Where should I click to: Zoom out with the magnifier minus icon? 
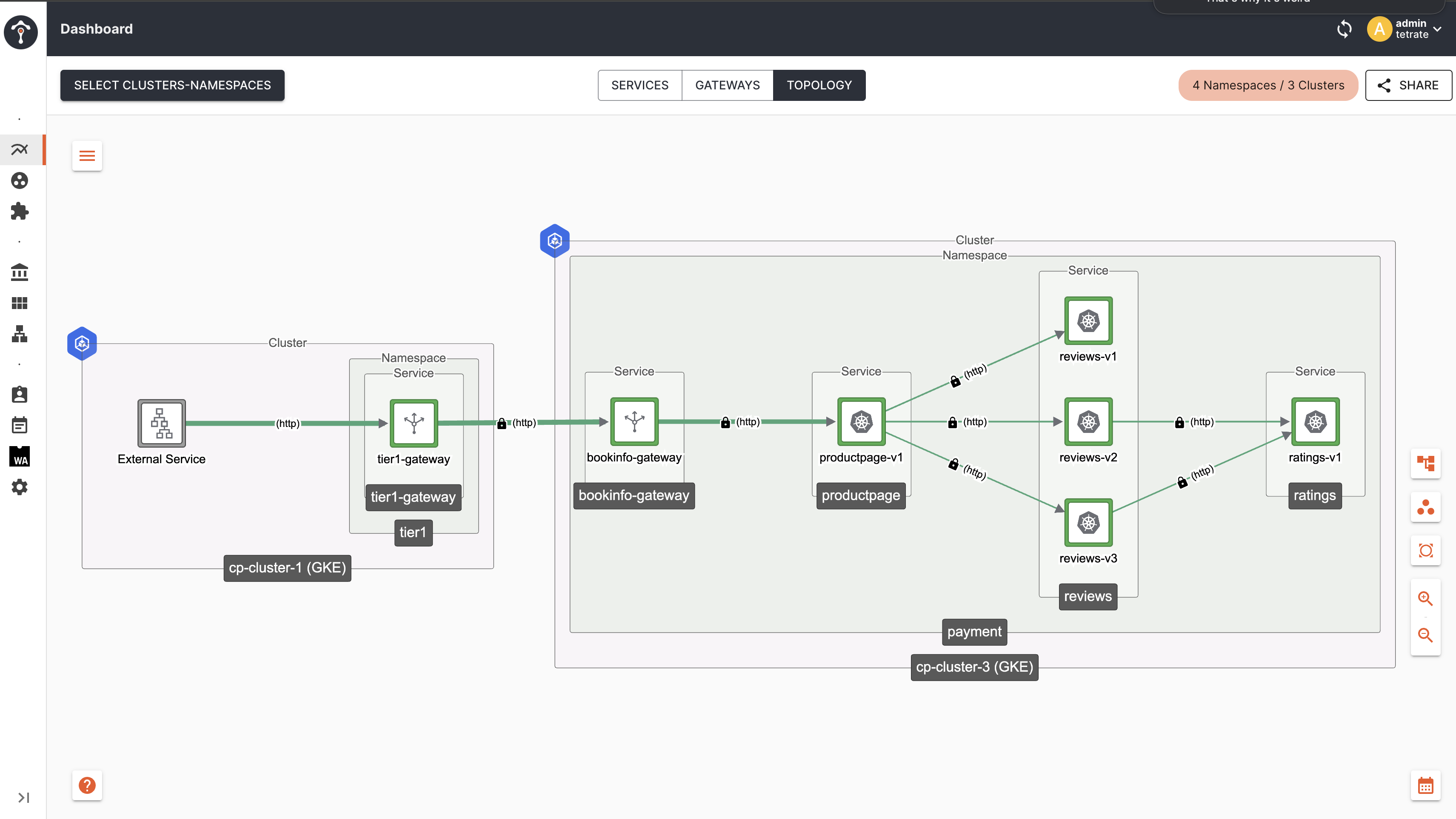pos(1425,635)
